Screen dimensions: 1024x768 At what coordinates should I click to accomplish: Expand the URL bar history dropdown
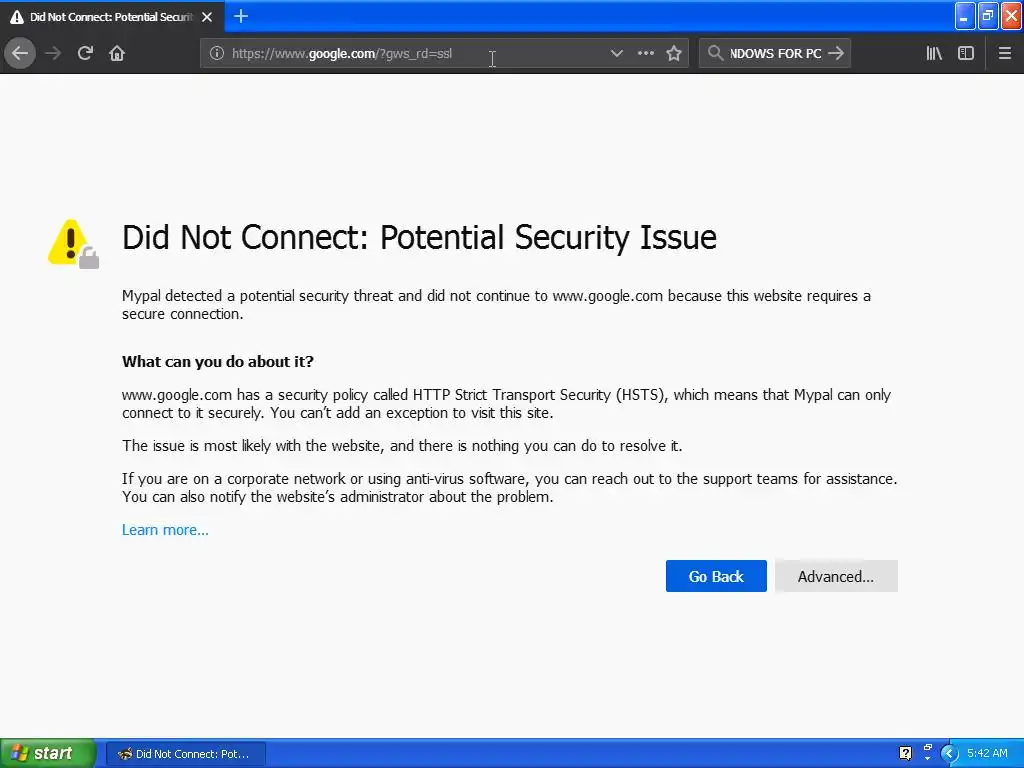pos(616,53)
